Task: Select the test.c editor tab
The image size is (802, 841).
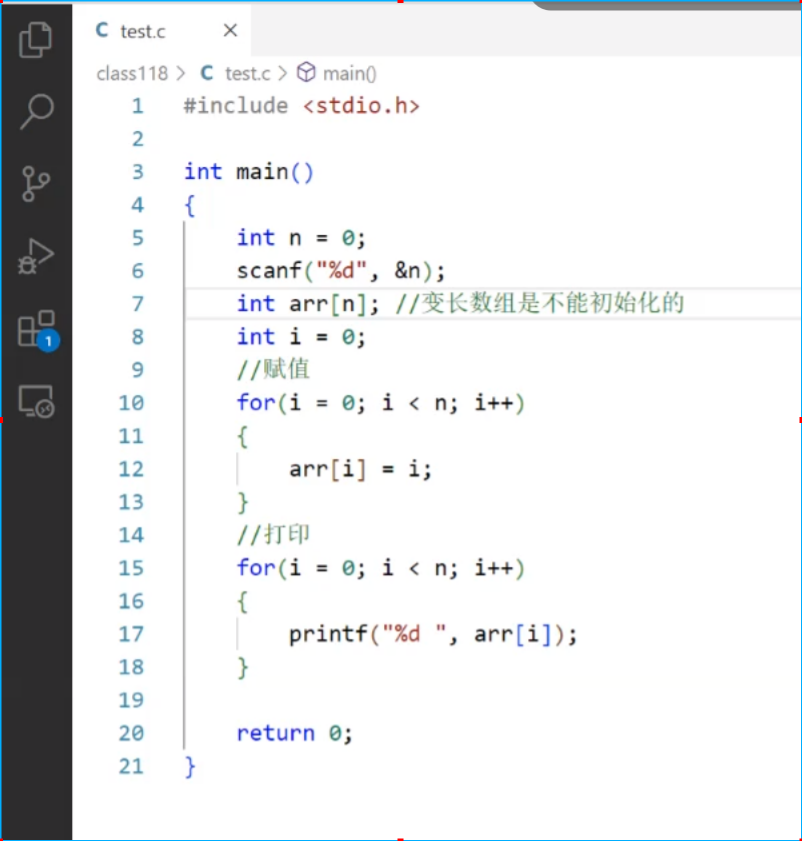Action: [161, 31]
